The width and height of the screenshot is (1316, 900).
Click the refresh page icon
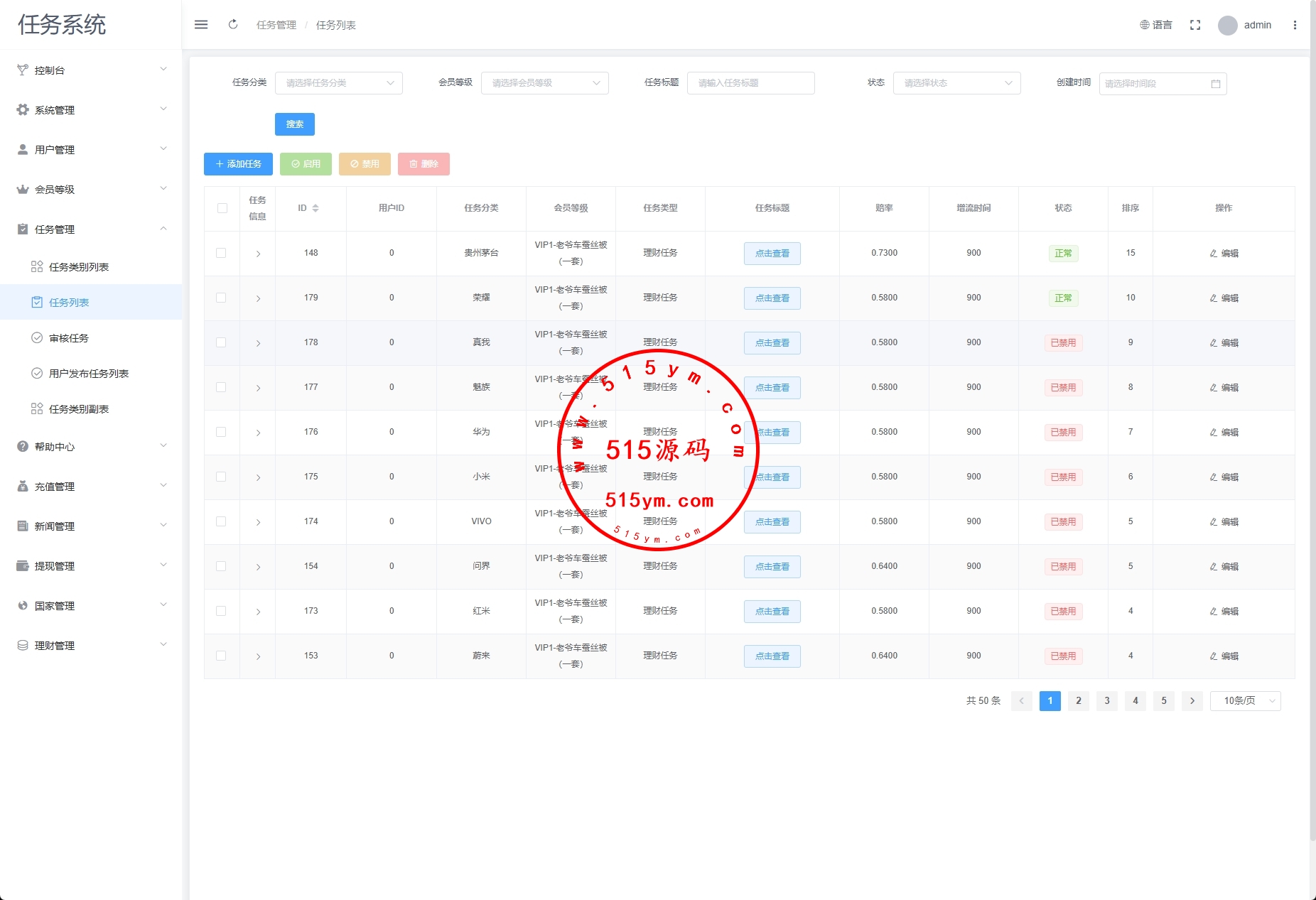[233, 25]
